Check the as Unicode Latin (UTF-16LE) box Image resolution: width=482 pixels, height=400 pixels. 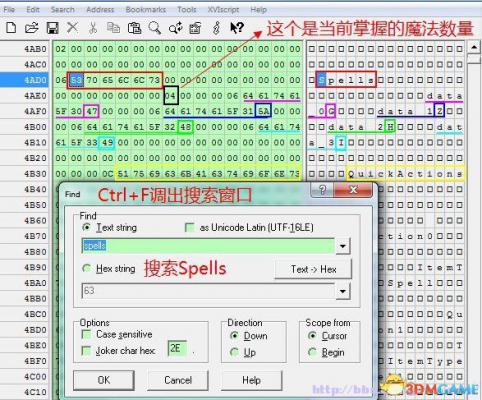click(x=190, y=228)
